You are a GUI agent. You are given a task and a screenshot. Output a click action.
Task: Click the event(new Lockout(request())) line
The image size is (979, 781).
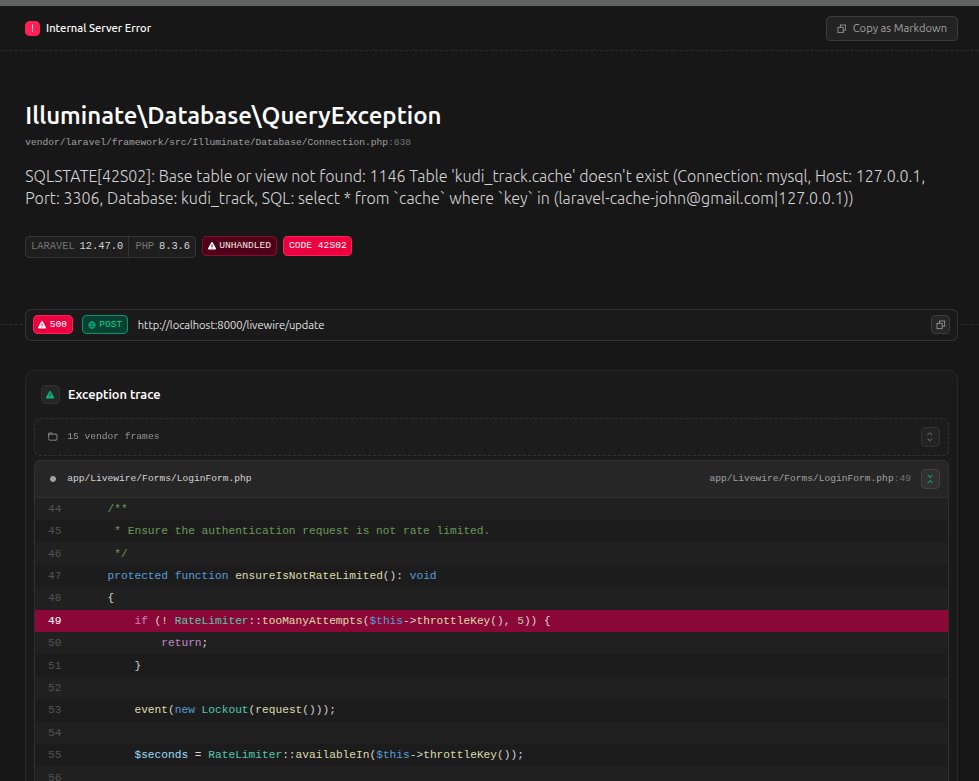235,710
